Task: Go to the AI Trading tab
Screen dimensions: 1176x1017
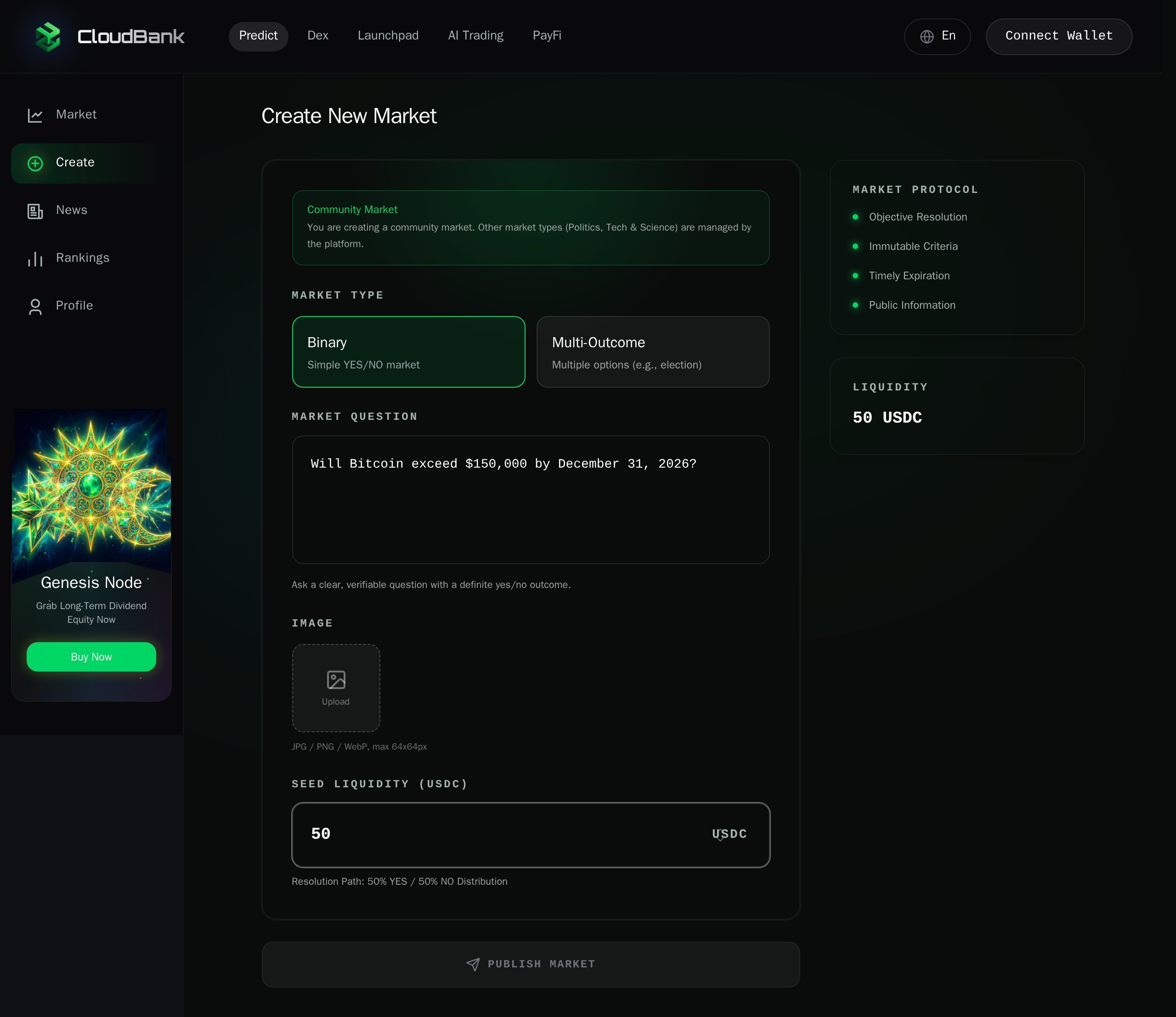Action: tap(475, 36)
